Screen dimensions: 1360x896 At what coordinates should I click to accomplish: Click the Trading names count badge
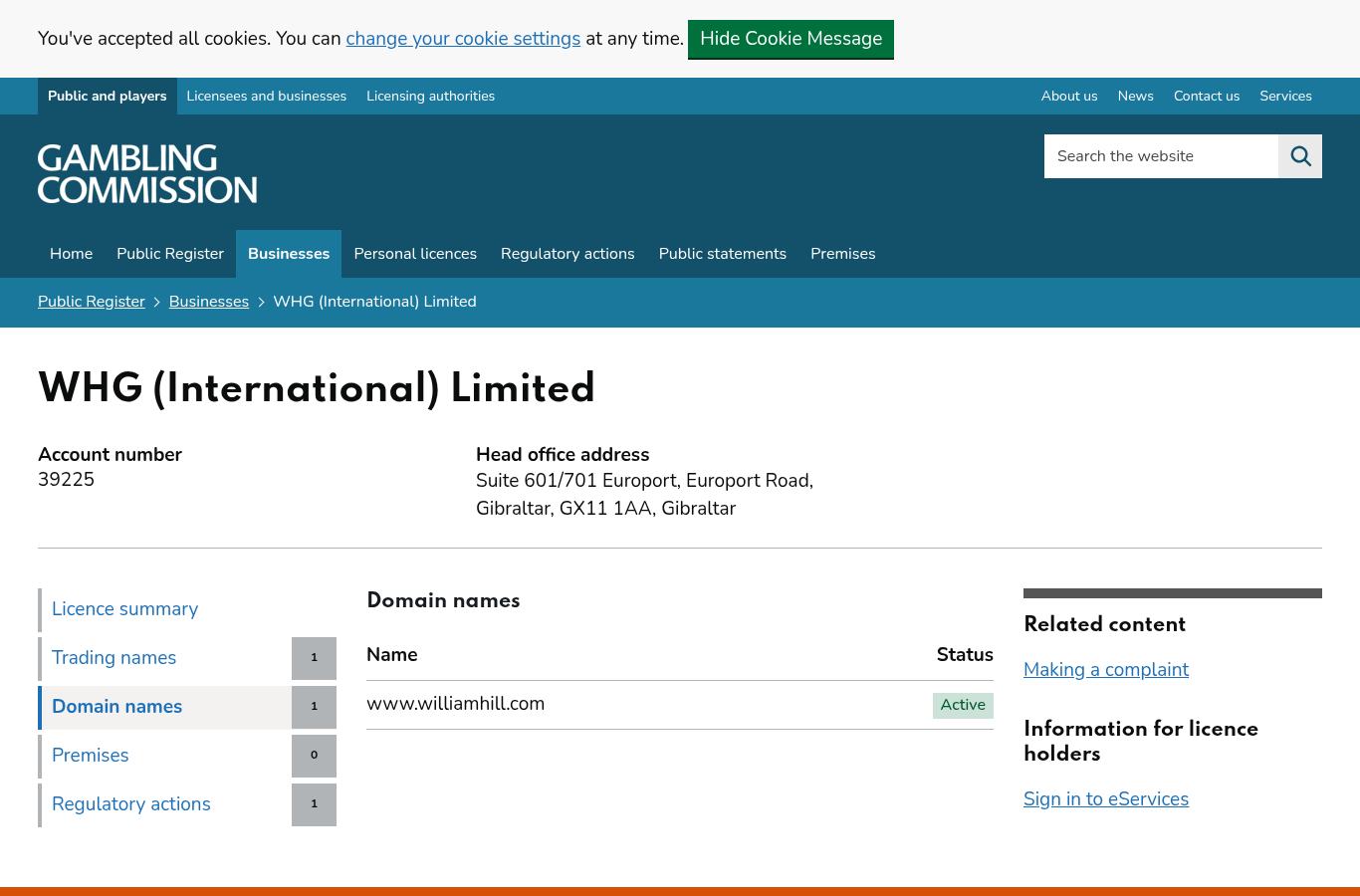point(314,658)
